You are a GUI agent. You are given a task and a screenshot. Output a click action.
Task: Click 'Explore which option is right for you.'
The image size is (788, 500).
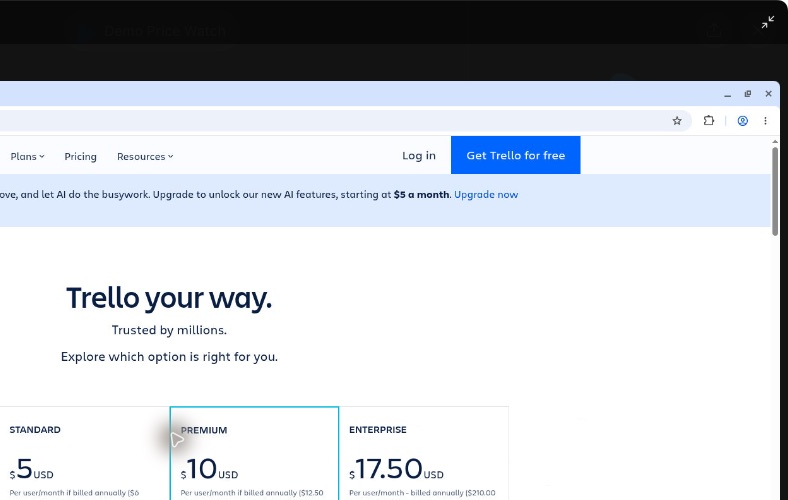click(x=169, y=357)
